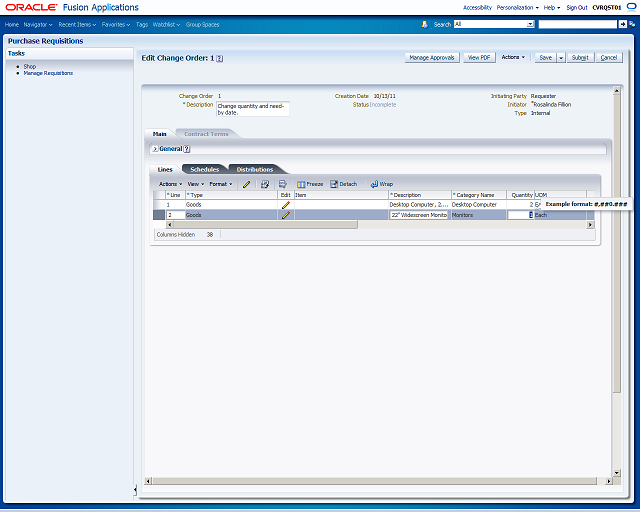Open Group Spaces in the navigation bar
The height and width of the screenshot is (512, 640).
[202, 24]
